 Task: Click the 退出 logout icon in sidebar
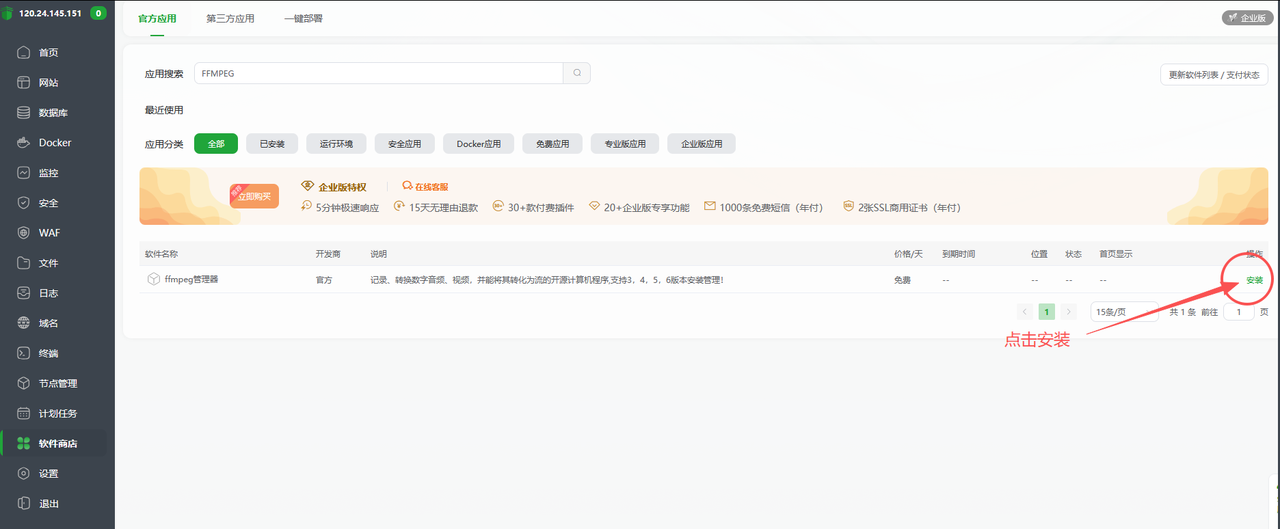pos(23,503)
